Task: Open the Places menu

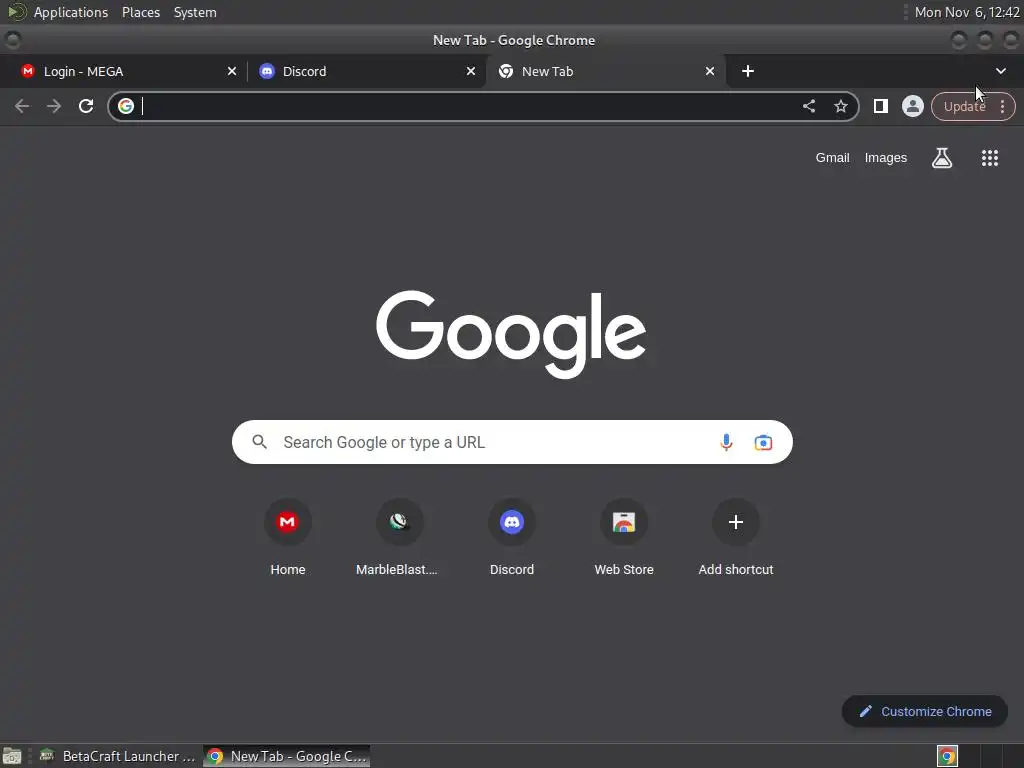Action: click(141, 12)
